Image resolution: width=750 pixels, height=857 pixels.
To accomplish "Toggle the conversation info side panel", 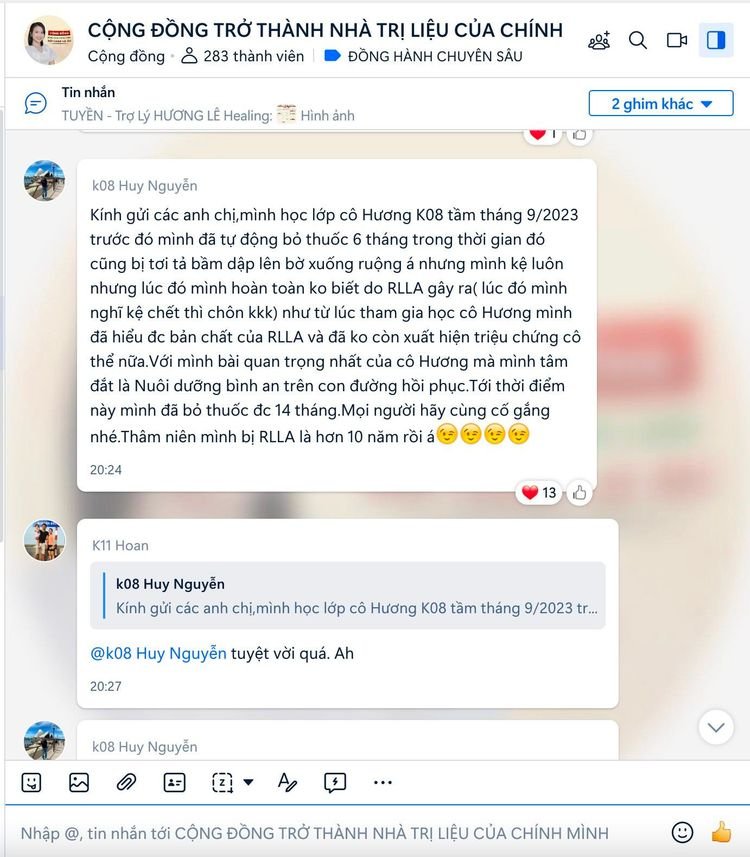I will click(x=716, y=40).
